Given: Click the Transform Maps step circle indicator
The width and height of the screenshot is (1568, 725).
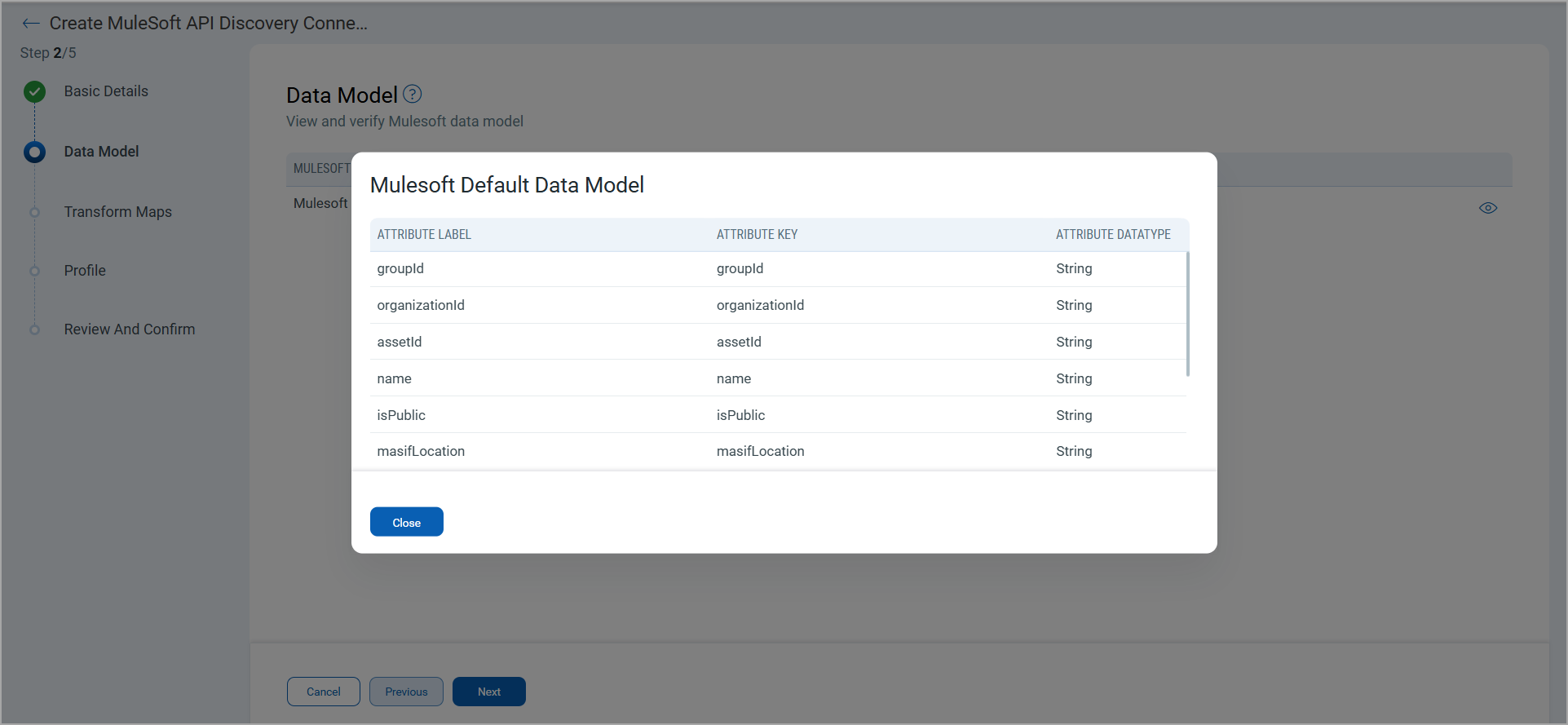Looking at the screenshot, I should [x=34, y=212].
